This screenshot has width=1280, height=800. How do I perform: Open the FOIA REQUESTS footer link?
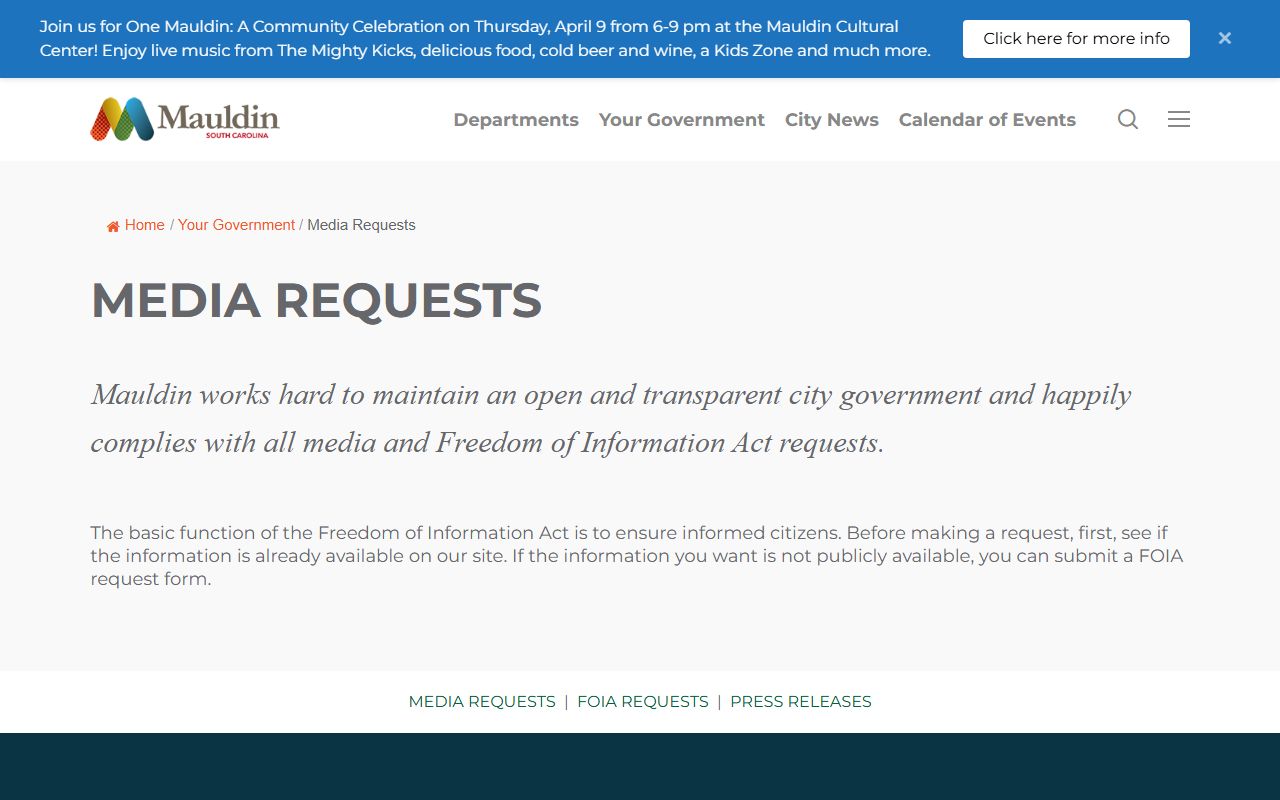(x=643, y=702)
